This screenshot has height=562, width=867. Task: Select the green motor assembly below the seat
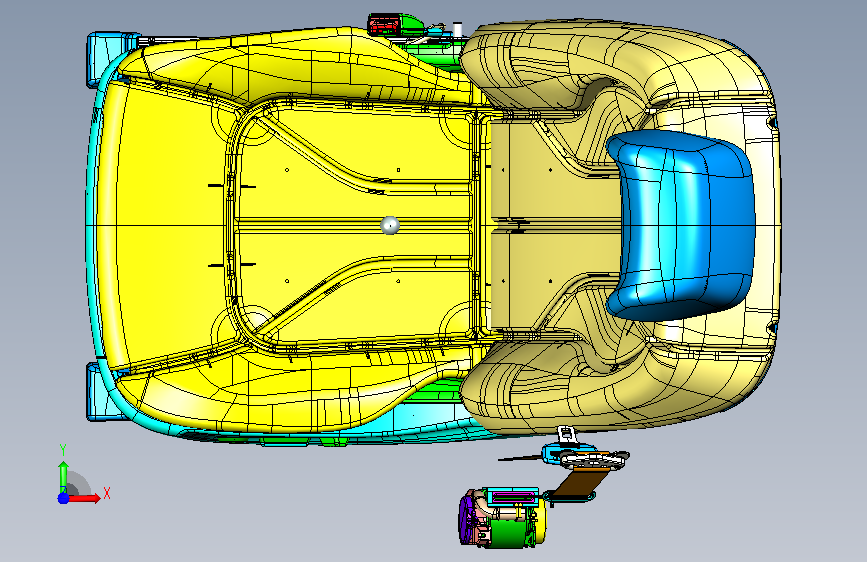(502, 519)
